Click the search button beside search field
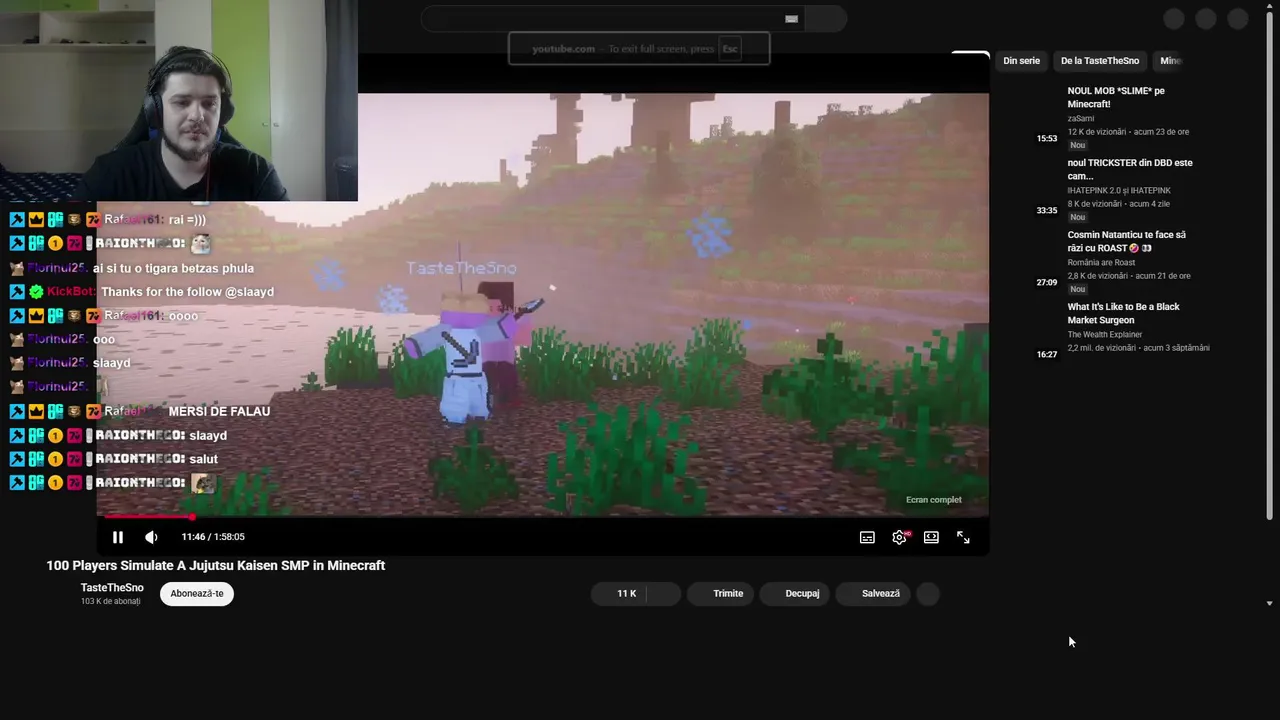1280x720 pixels. pyautogui.click(x=825, y=18)
